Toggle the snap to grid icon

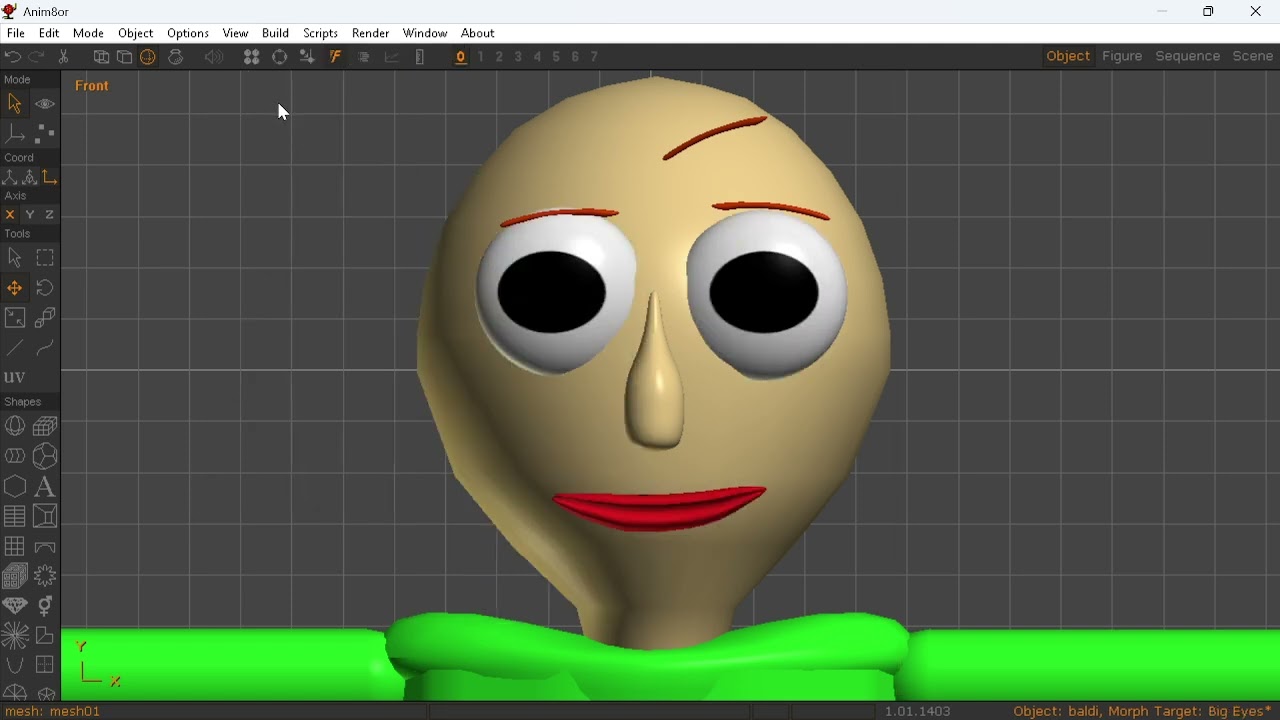coord(307,57)
